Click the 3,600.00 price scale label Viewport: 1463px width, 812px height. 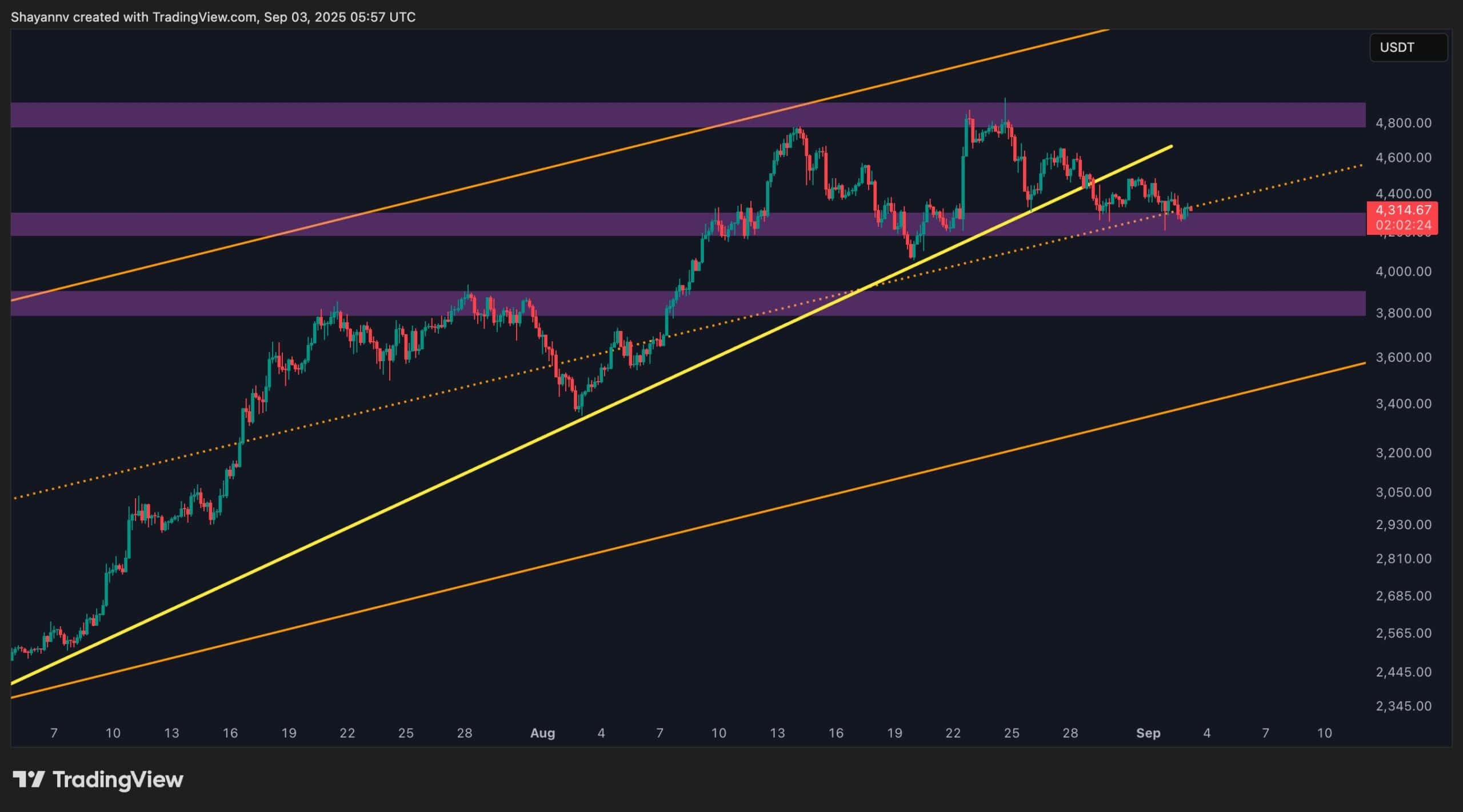1403,358
